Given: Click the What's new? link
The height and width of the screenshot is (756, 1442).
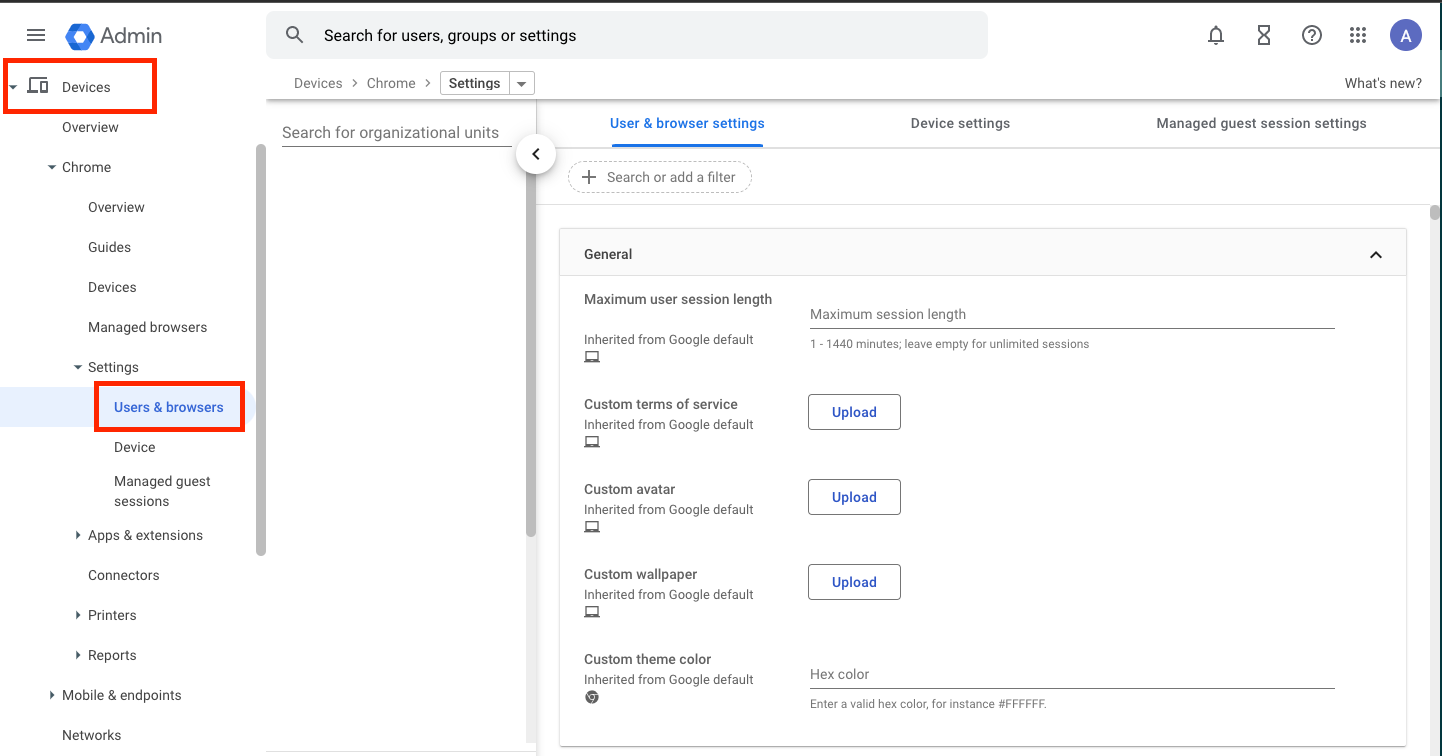Looking at the screenshot, I should [x=1383, y=83].
